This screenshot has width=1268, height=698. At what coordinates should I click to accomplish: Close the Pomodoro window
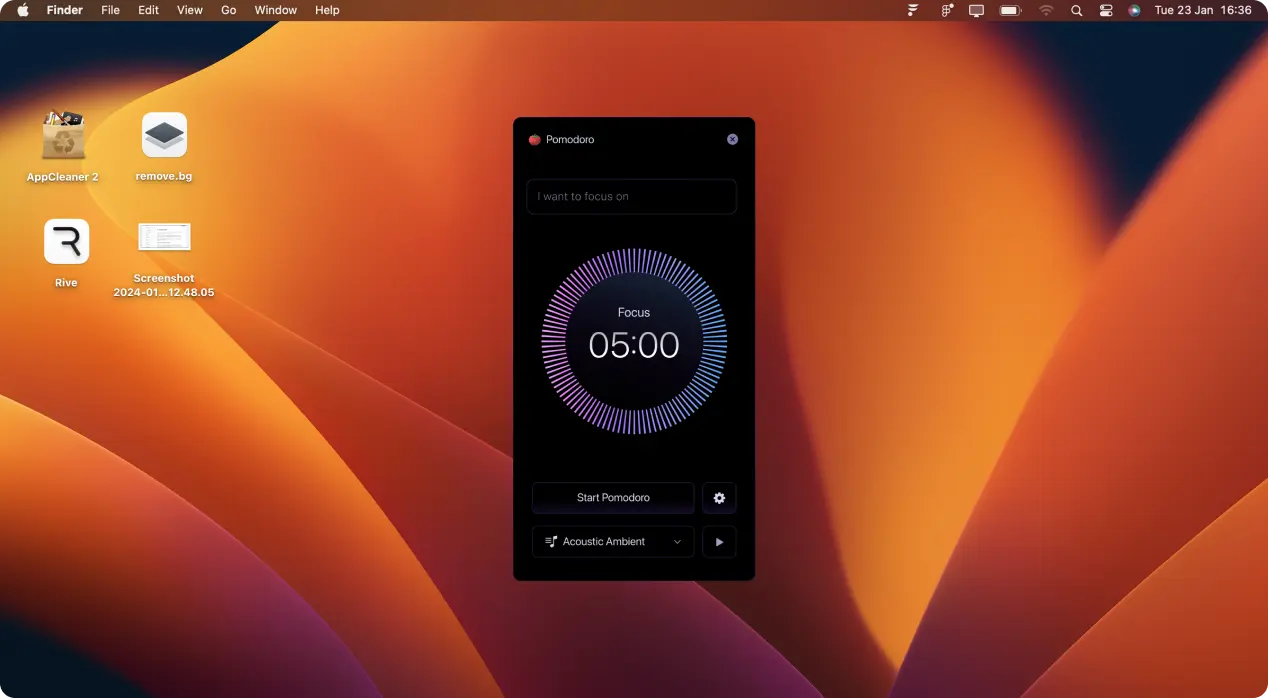[x=732, y=140]
